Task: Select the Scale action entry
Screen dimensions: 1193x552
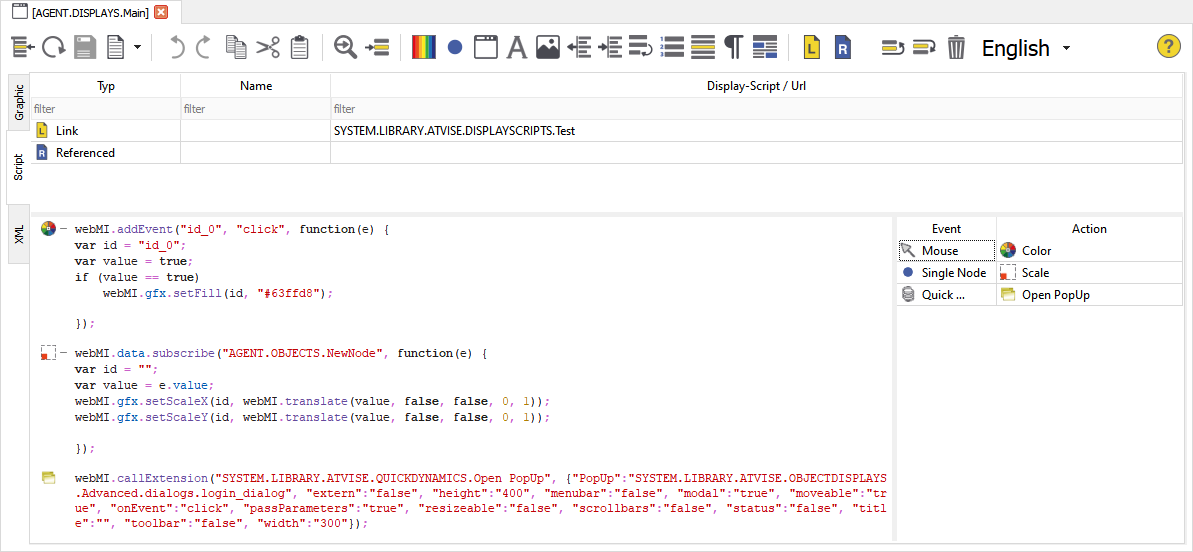Action: coord(1090,272)
